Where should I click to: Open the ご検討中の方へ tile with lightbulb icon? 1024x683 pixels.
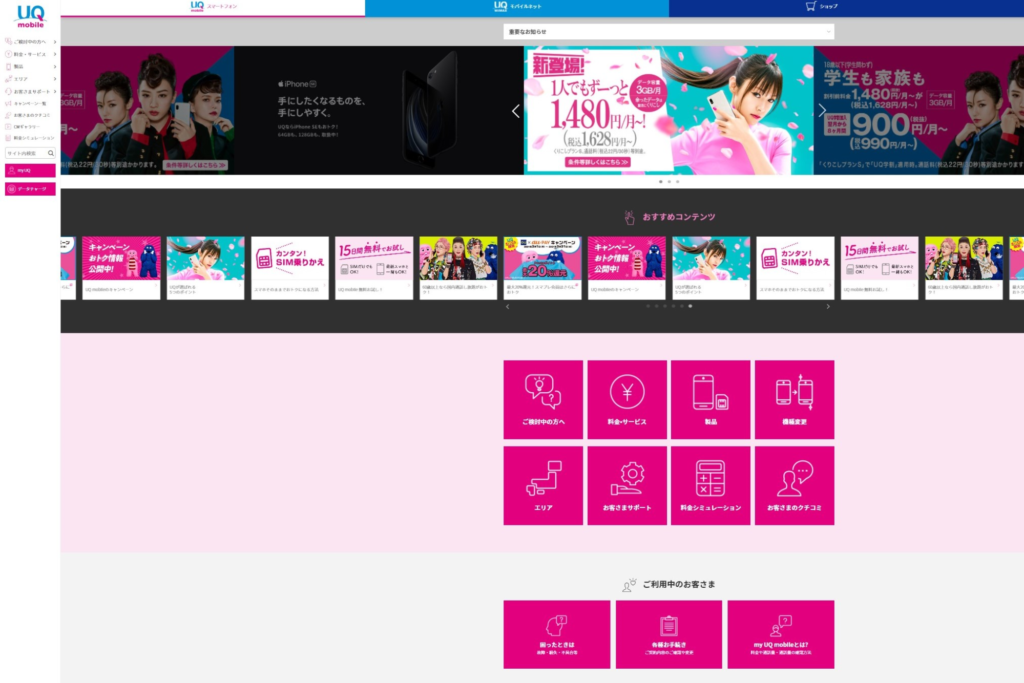[x=543, y=400]
